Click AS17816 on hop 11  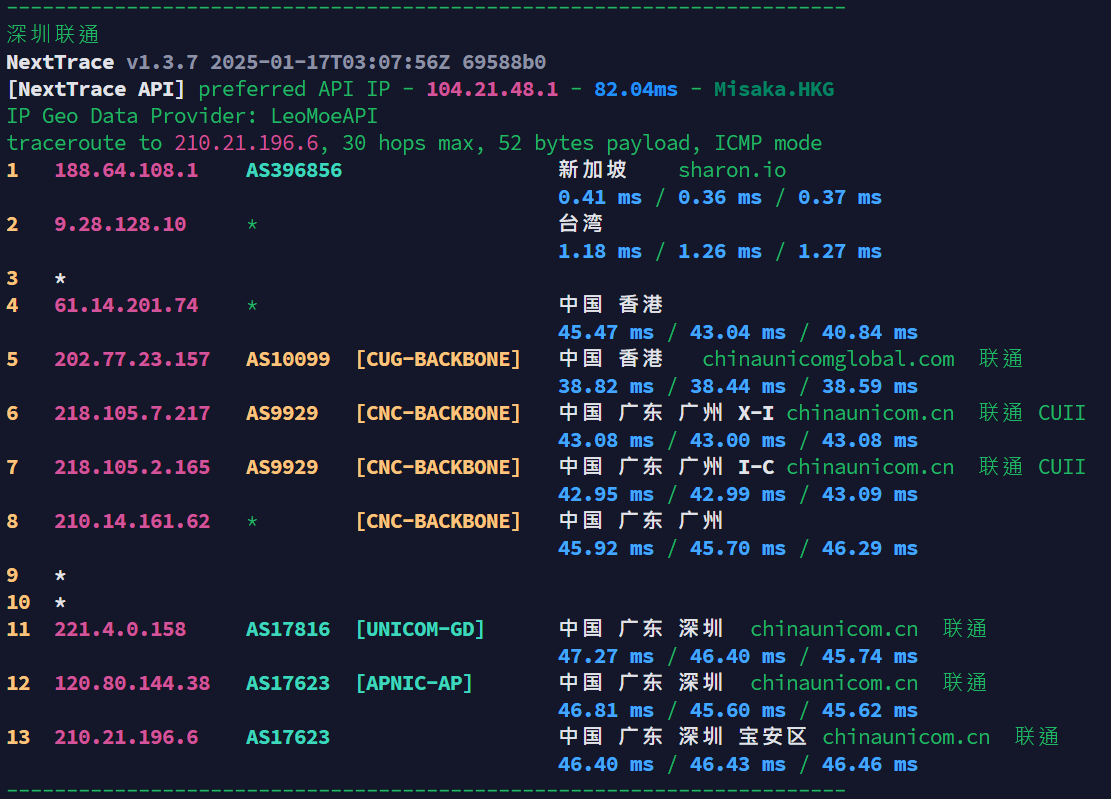point(288,629)
